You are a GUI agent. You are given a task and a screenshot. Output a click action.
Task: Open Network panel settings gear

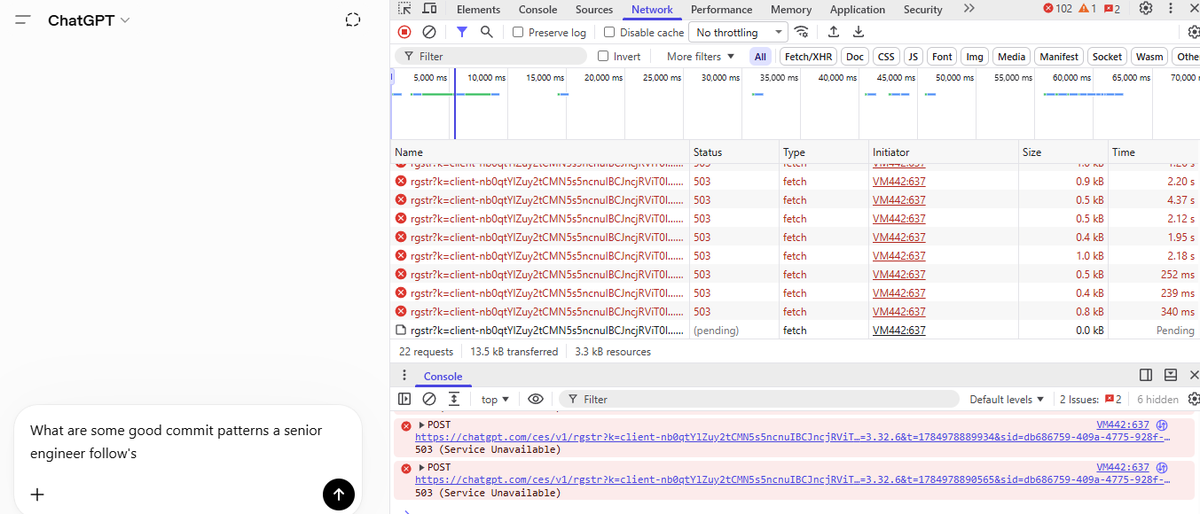[1192, 32]
